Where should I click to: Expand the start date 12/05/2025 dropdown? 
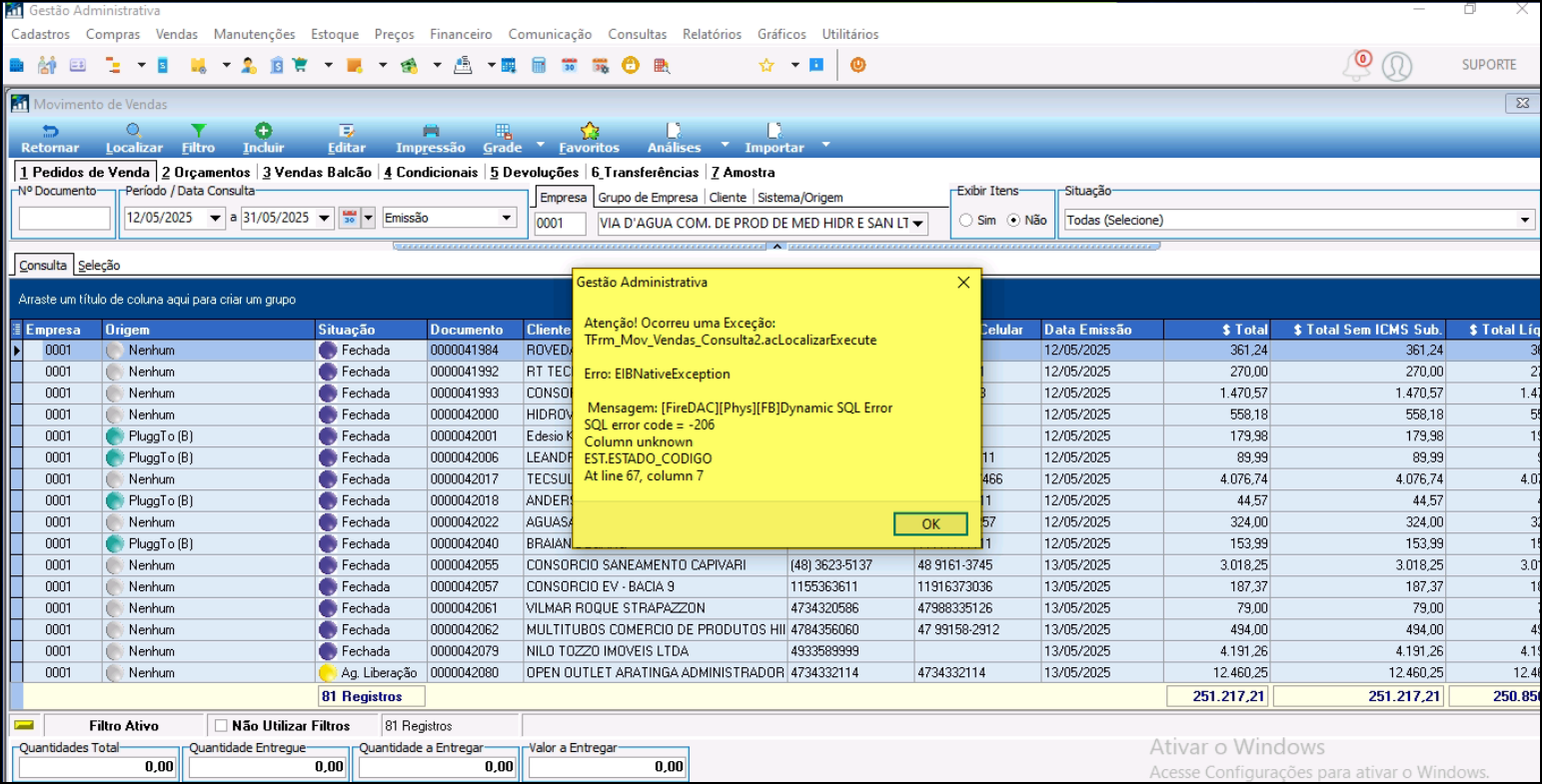216,218
